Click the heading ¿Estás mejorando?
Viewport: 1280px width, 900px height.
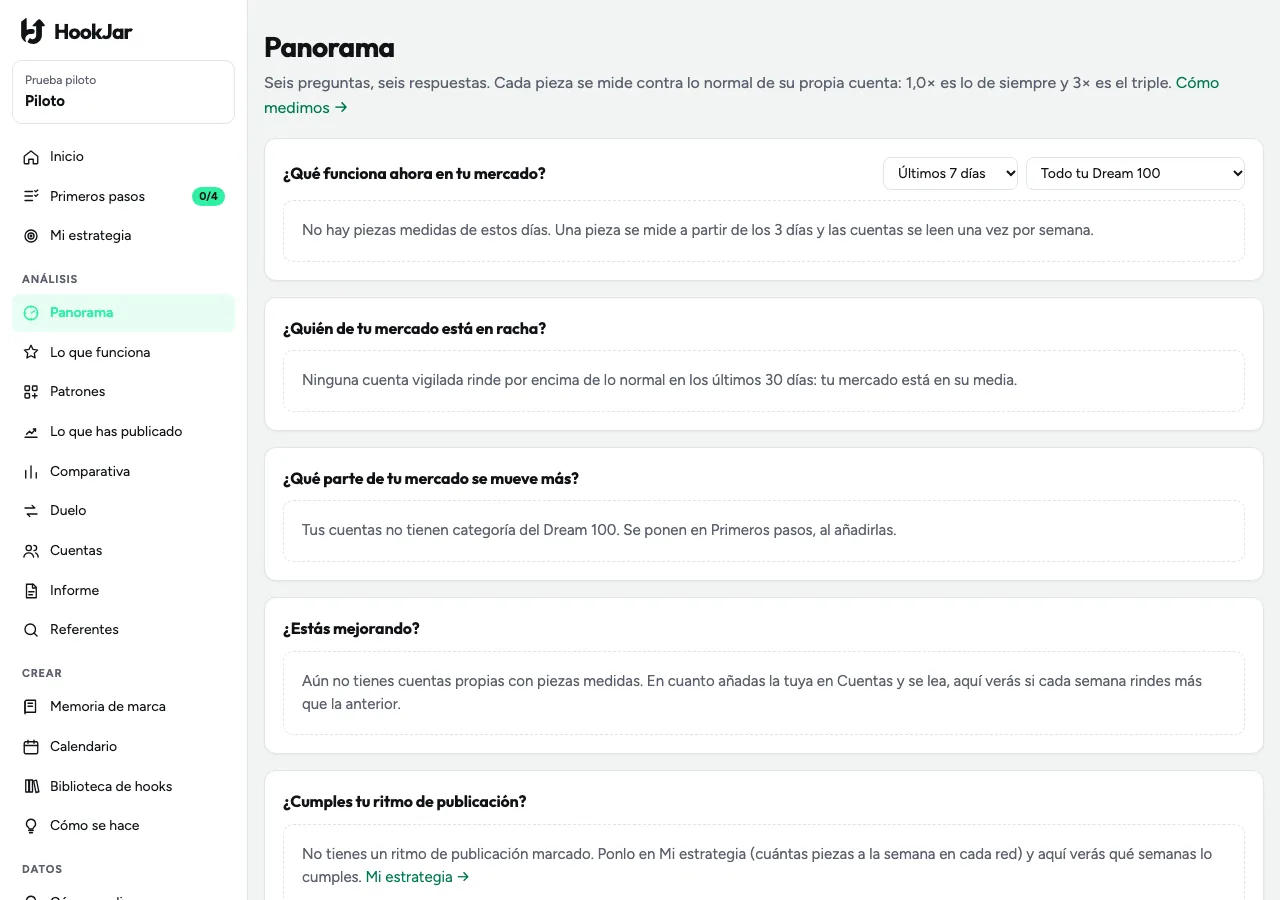tap(351, 628)
